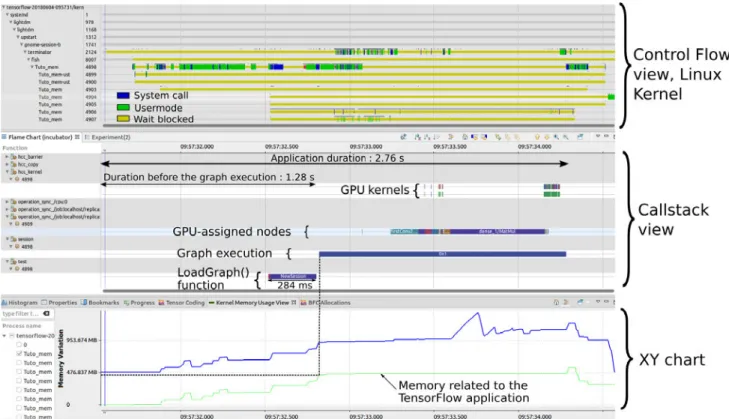The height and width of the screenshot is (419, 729).
Task: Close the Flame Chart (incubator) tab
Action: tap(77, 137)
